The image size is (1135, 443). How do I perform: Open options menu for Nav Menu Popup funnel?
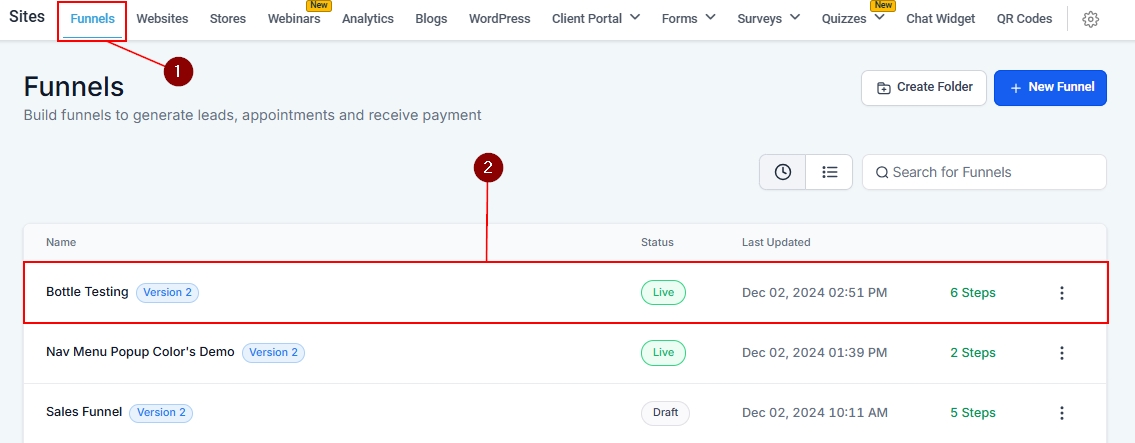point(1062,353)
